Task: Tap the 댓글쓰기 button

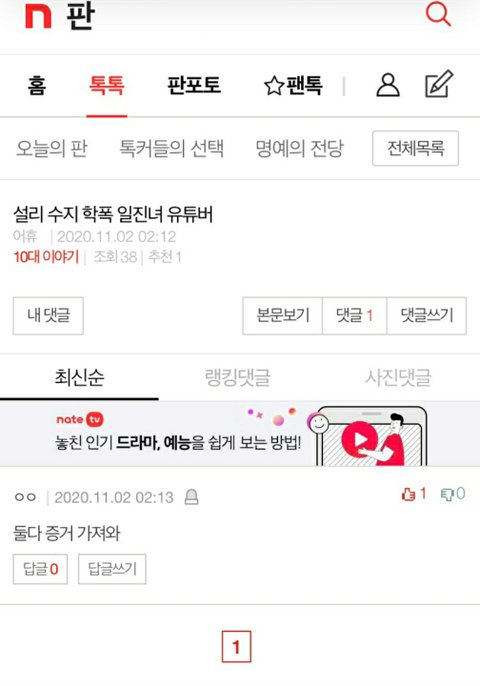Action: 427,316
